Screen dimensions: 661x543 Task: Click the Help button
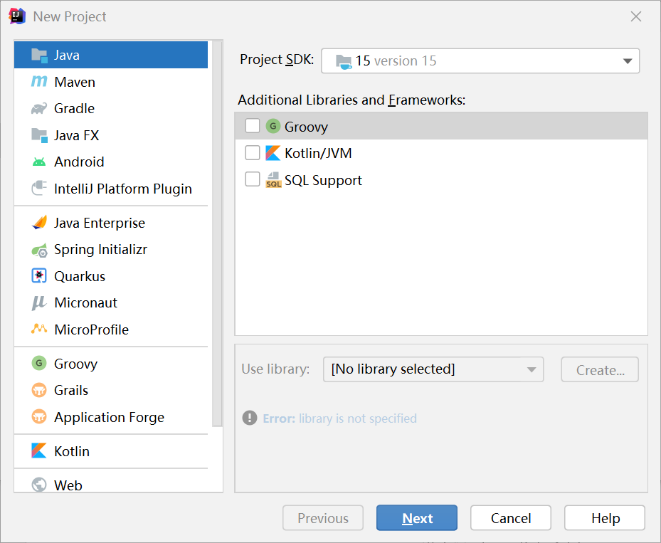pyautogui.click(x=605, y=518)
